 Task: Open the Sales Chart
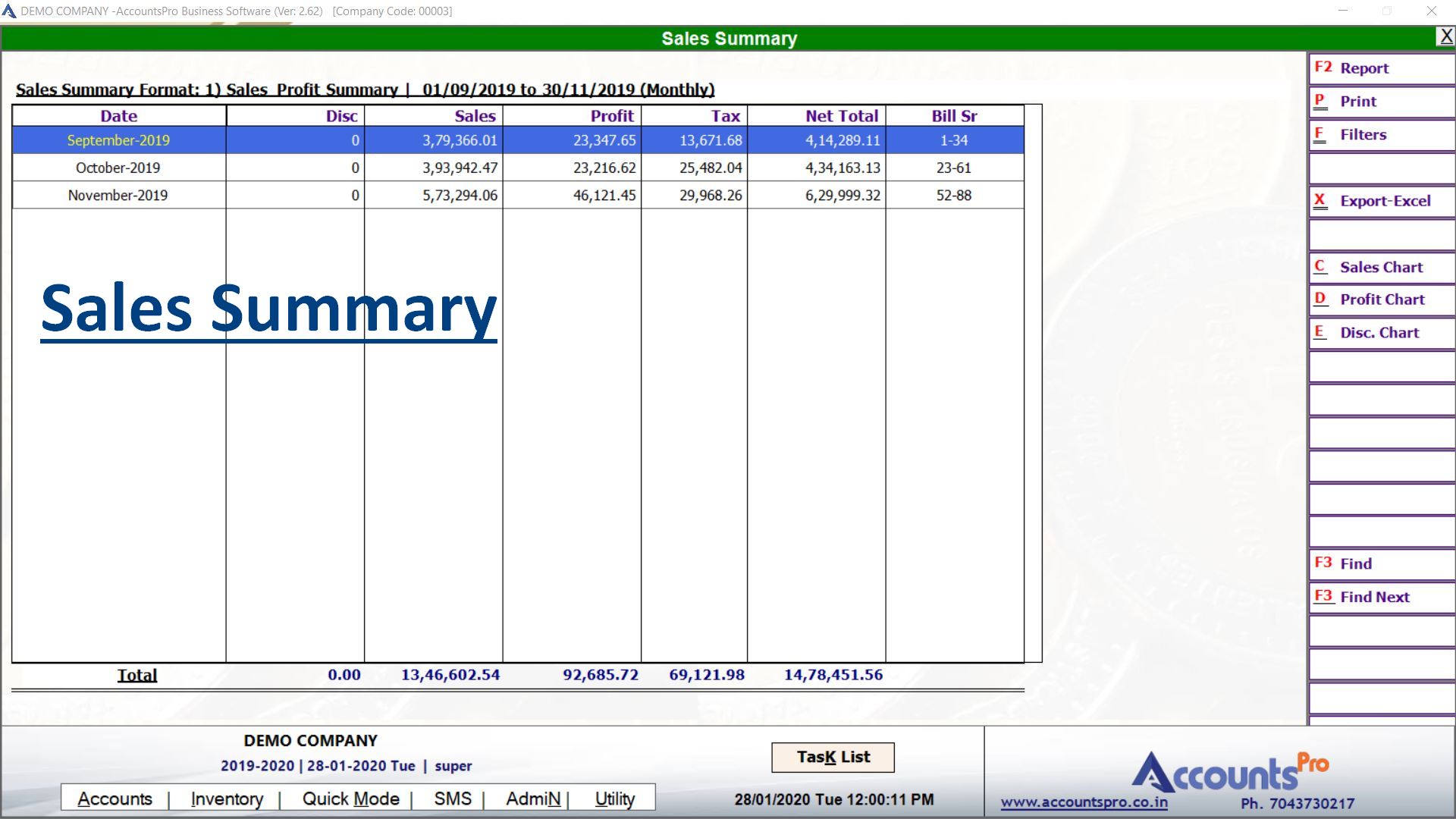1380,268
